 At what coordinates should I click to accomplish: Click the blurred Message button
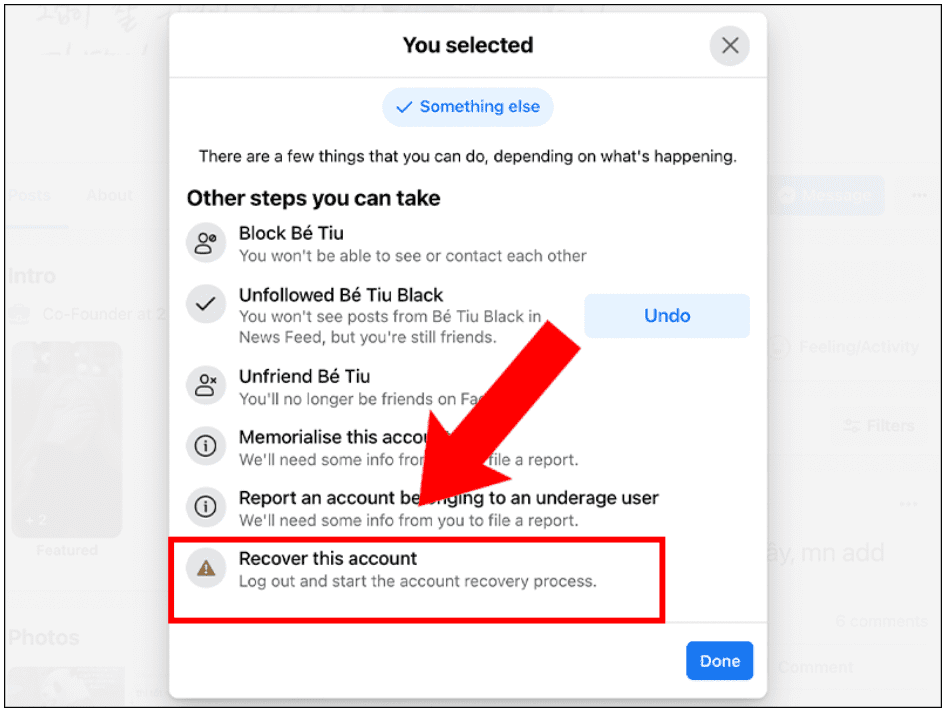pos(827,196)
